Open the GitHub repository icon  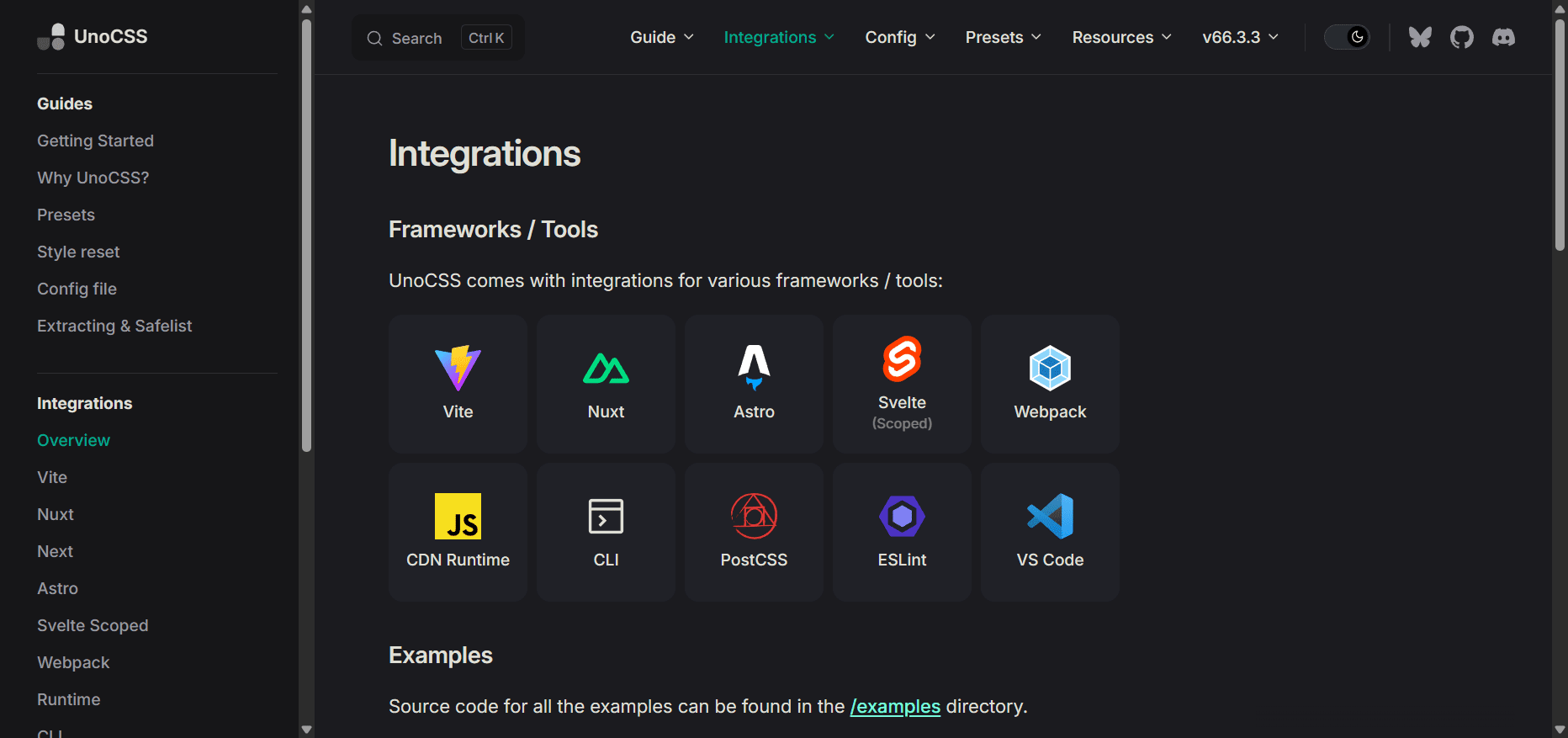[x=1462, y=37]
